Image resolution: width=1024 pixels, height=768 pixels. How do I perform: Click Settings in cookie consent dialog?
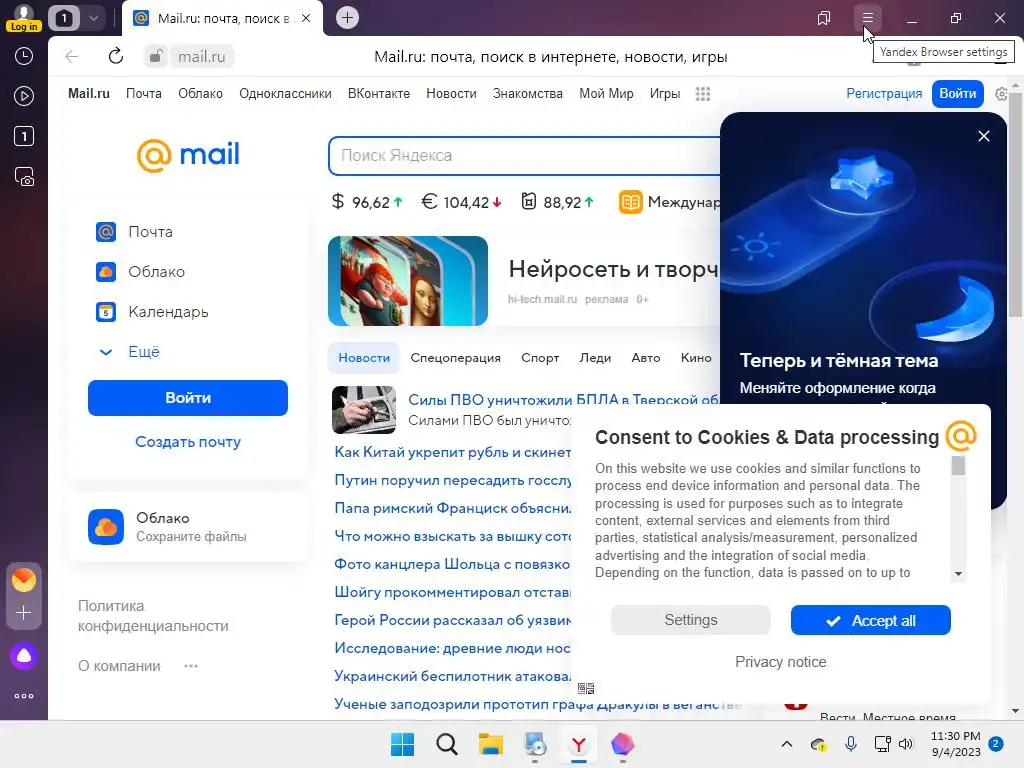tap(691, 620)
